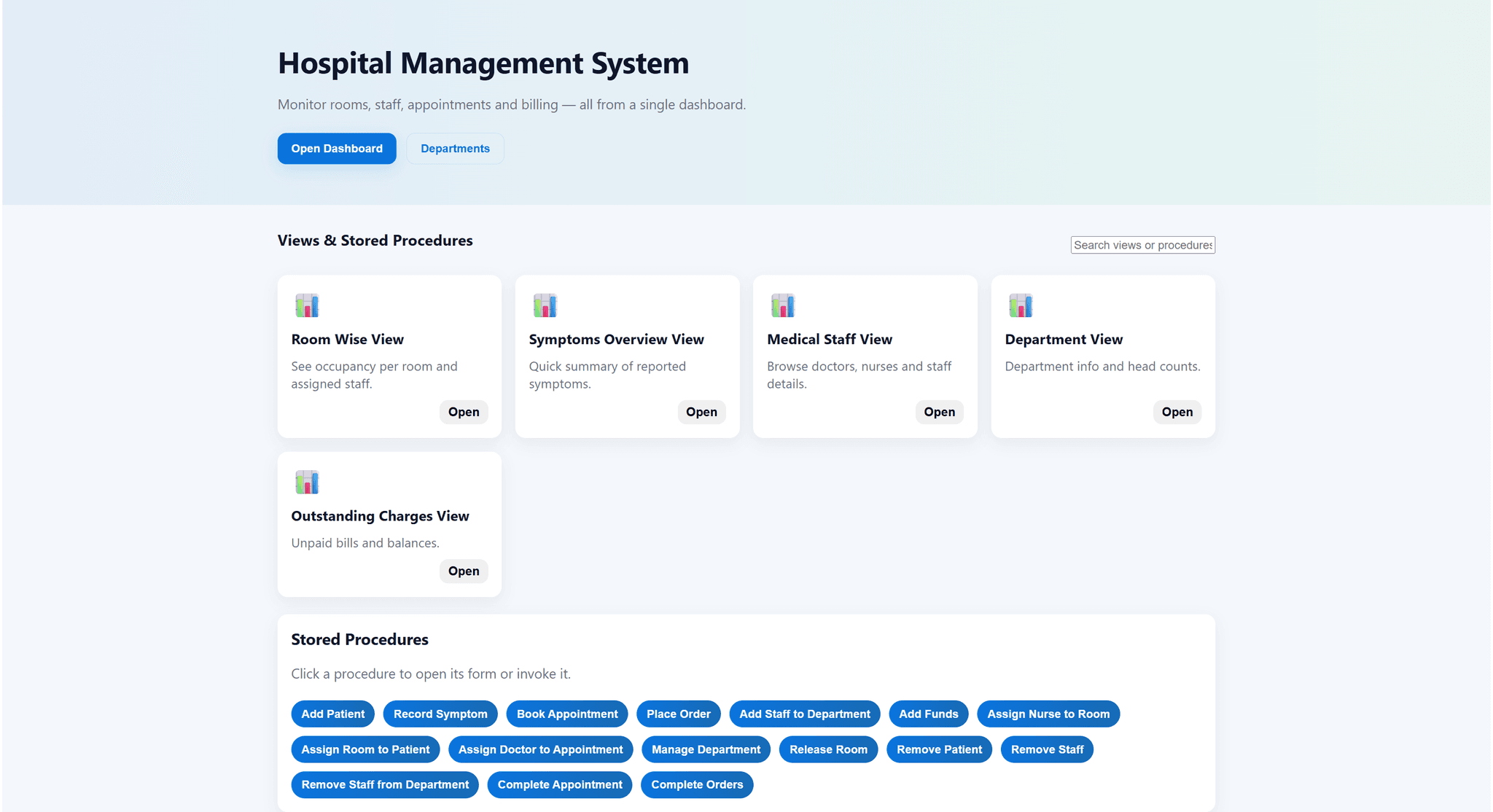
Task: Run the Complete Orders procedure
Action: (x=697, y=784)
